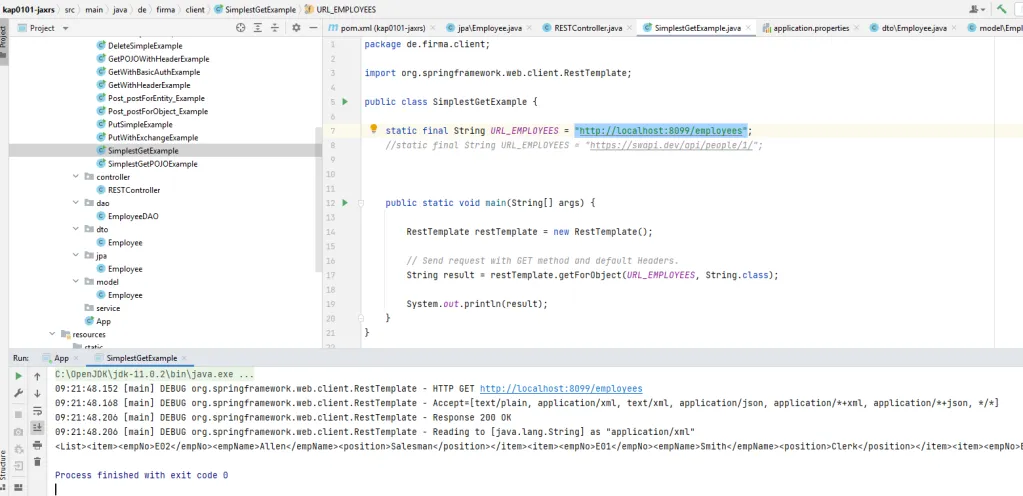1023x496 pixels.
Task: Open the localhost:8099/employees link in console
Action: click(561, 388)
